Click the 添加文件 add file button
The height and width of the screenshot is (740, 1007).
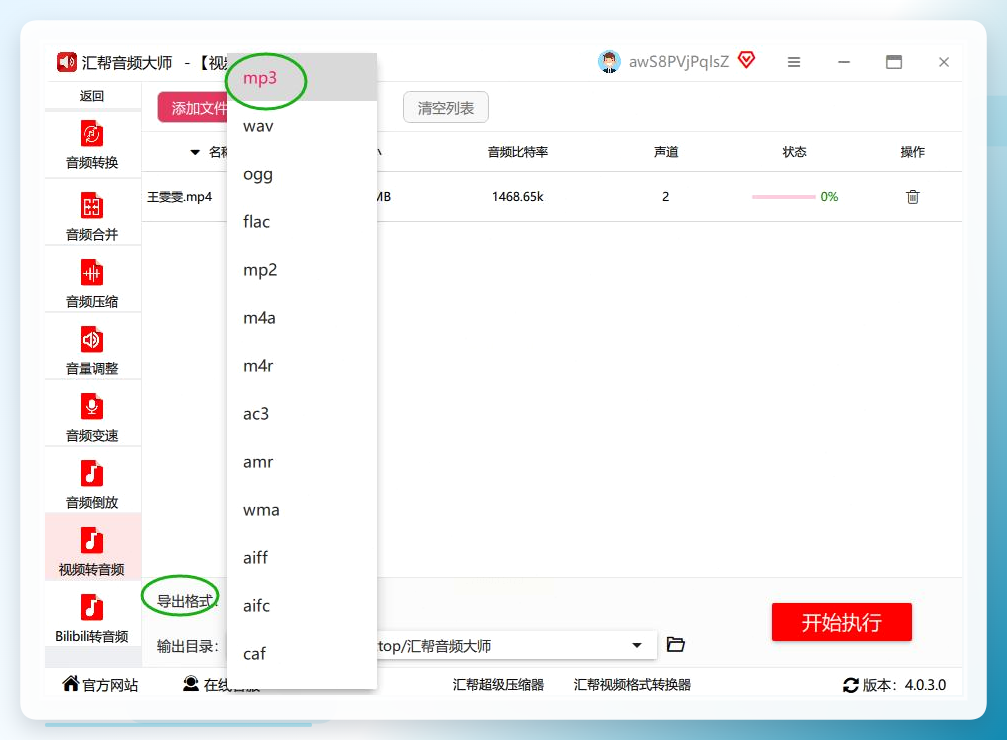(193, 107)
